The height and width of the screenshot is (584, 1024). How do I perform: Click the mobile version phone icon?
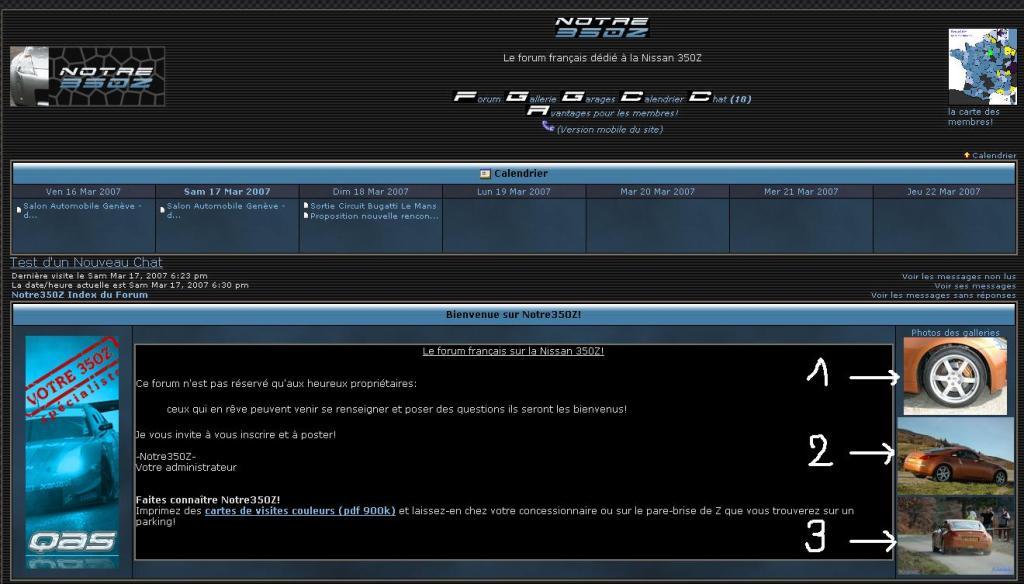(547, 127)
